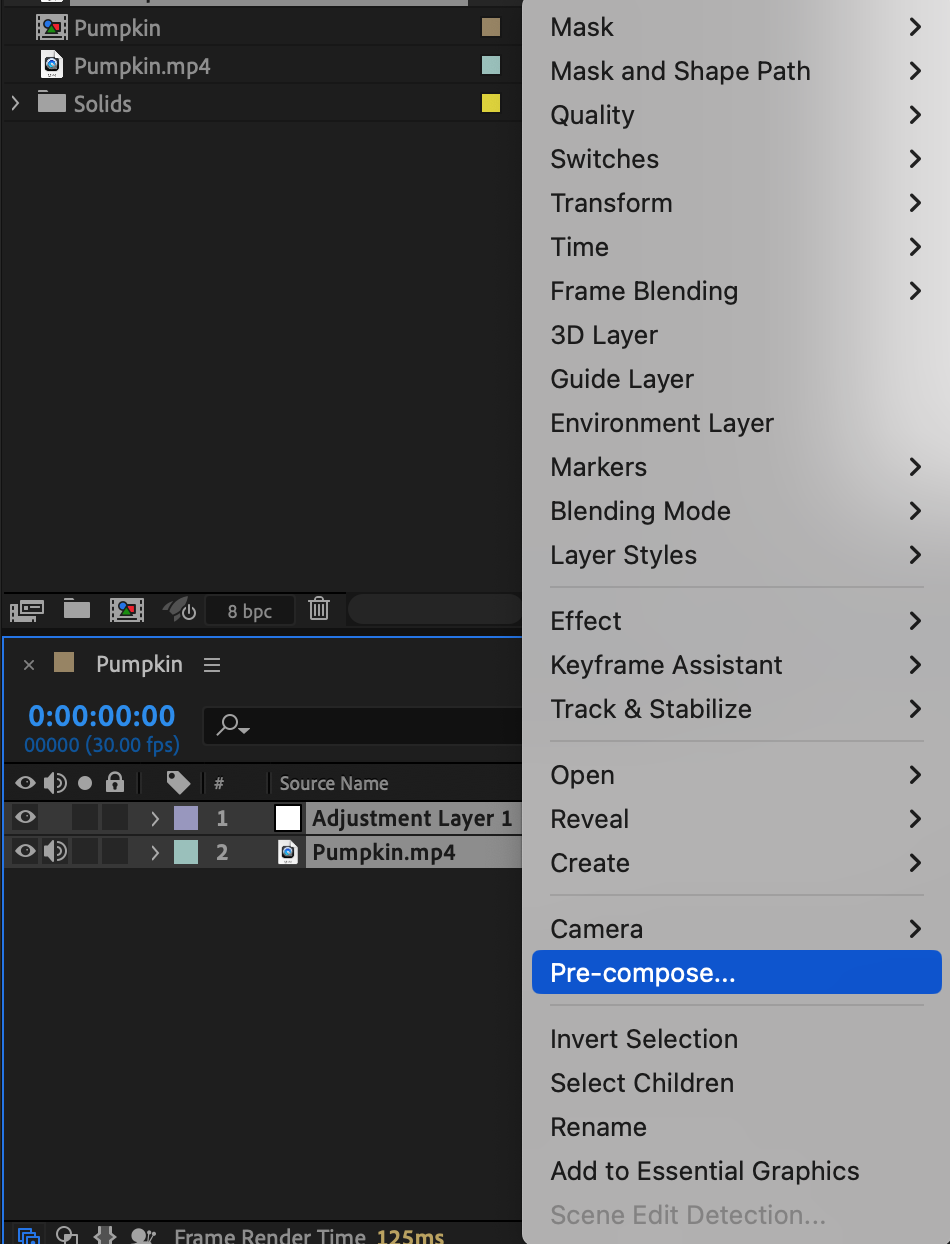Delete selected project item with trash icon
The width and height of the screenshot is (950, 1244).
(x=319, y=609)
